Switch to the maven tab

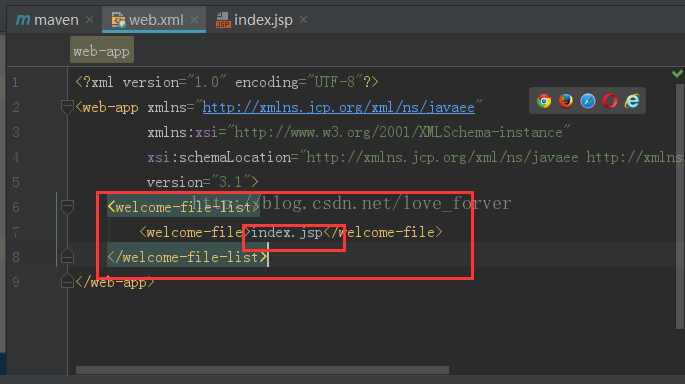(54, 20)
